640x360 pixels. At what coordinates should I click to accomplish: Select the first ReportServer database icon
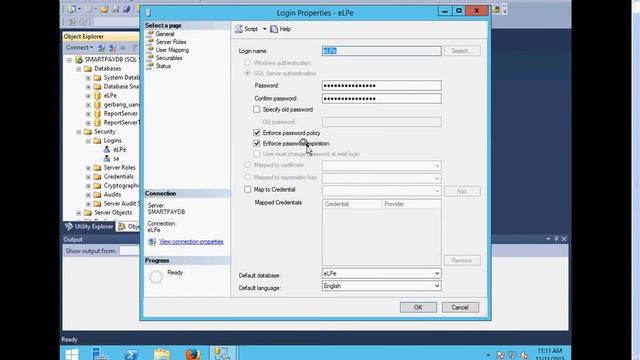97,113
